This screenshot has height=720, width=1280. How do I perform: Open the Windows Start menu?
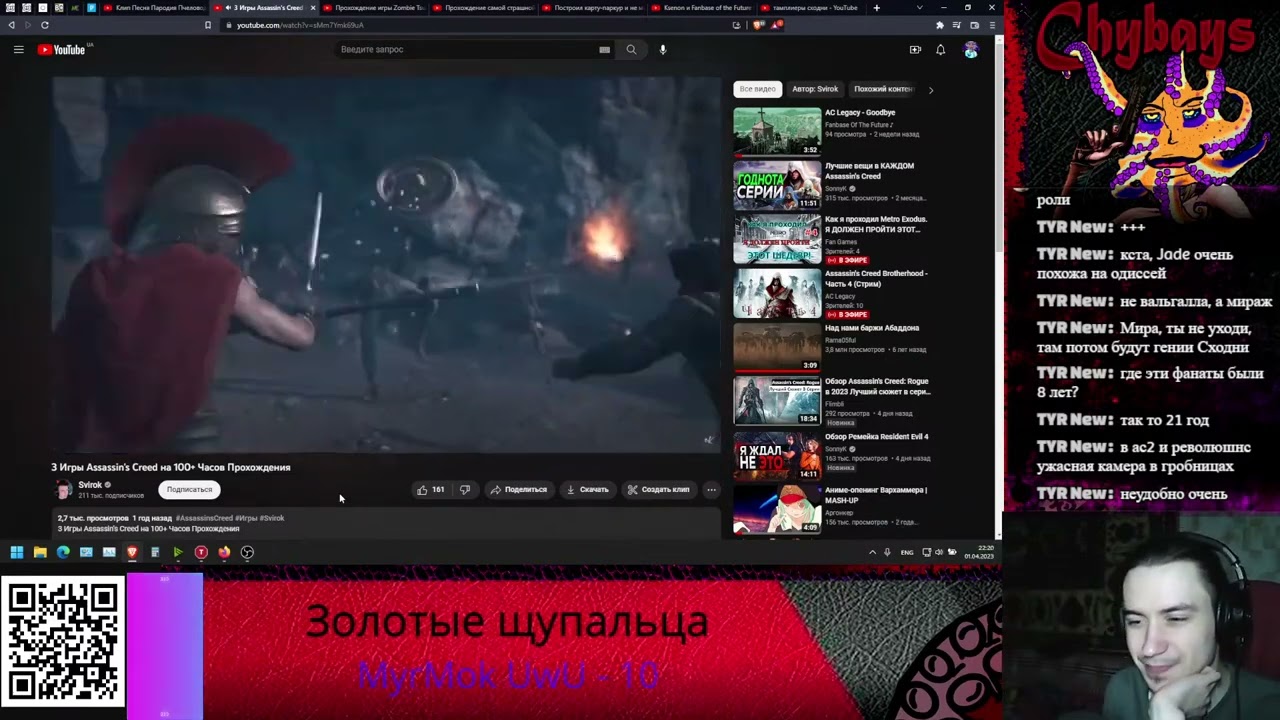click(x=16, y=552)
